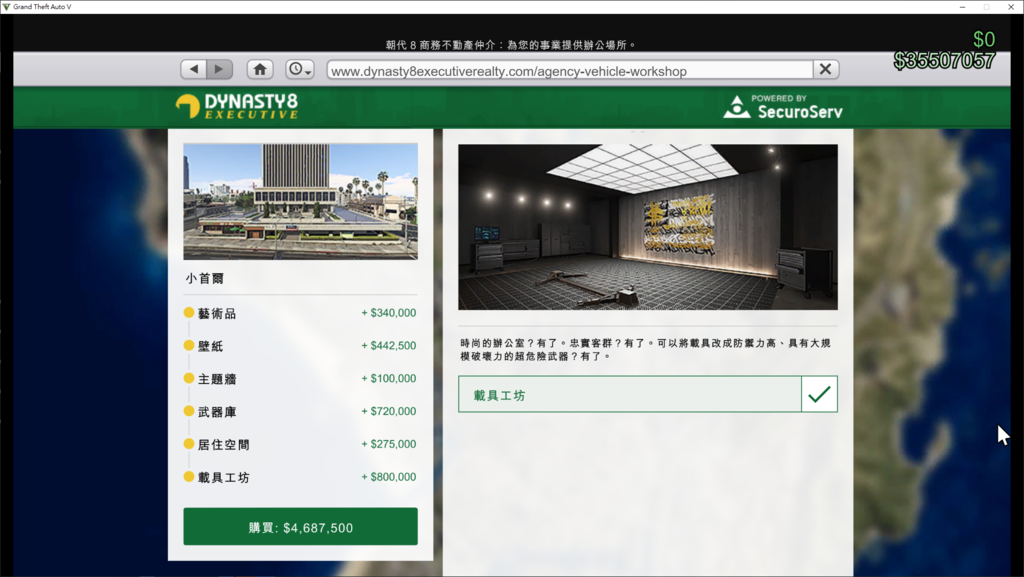Click the yellow dot beside 居住空間

(189, 444)
